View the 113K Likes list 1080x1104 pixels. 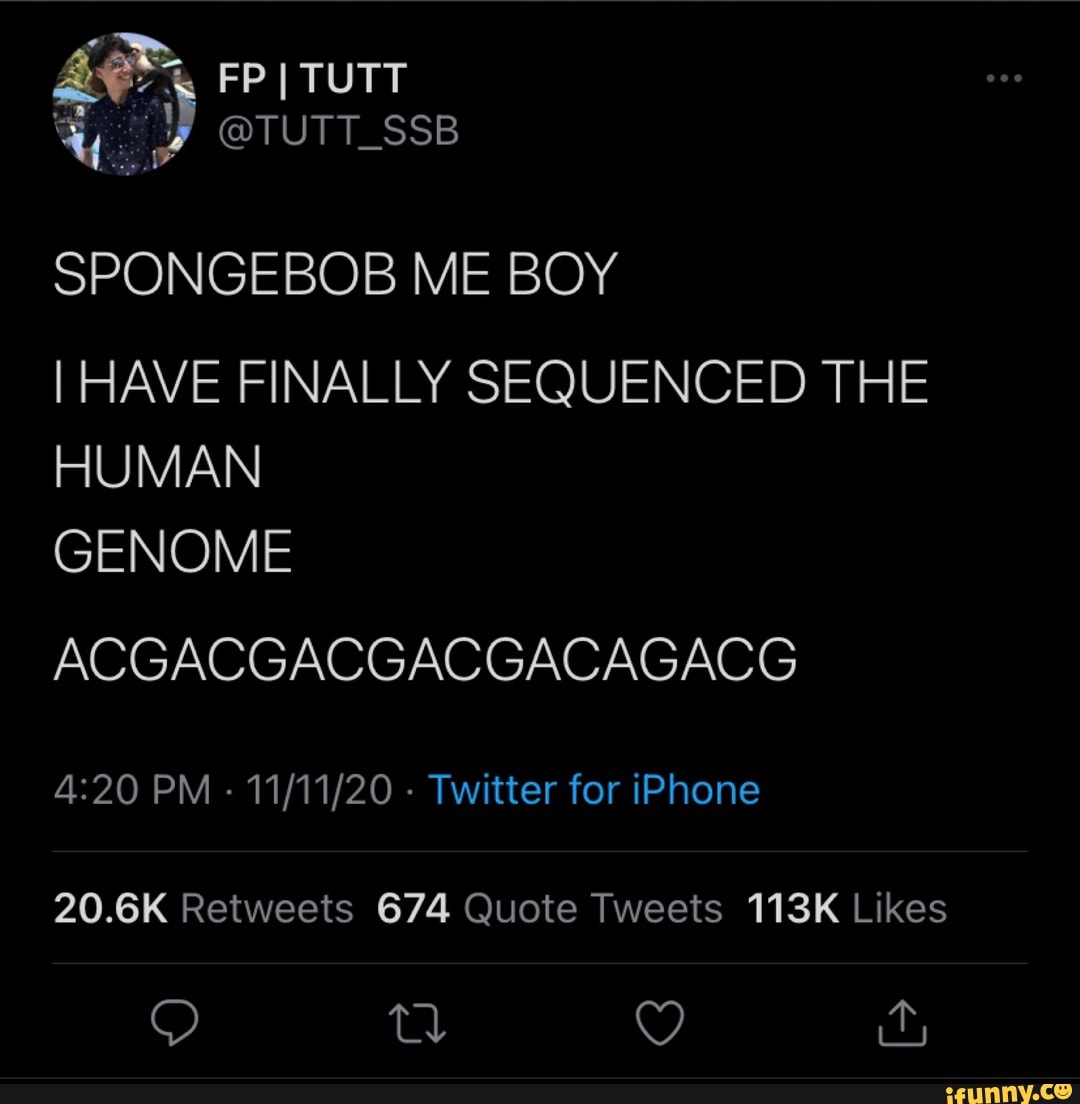pos(847,908)
